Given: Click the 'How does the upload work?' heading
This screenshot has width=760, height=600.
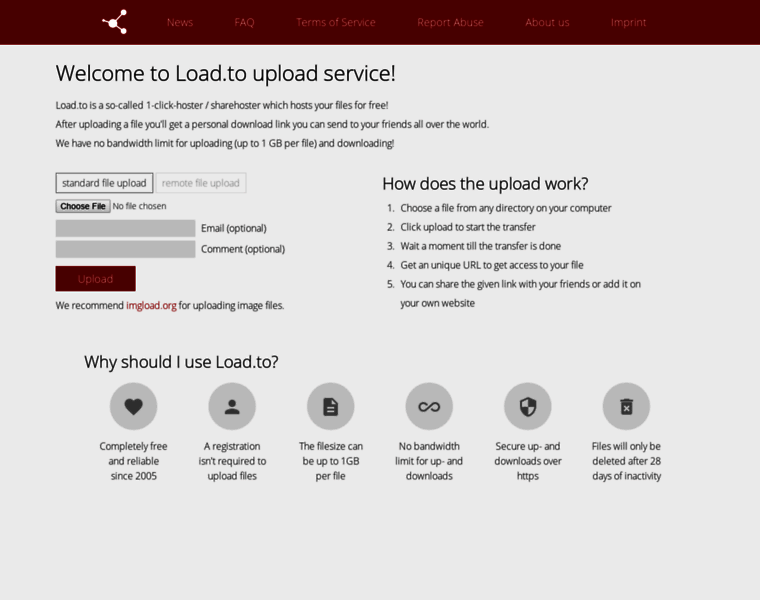Looking at the screenshot, I should tap(485, 184).
